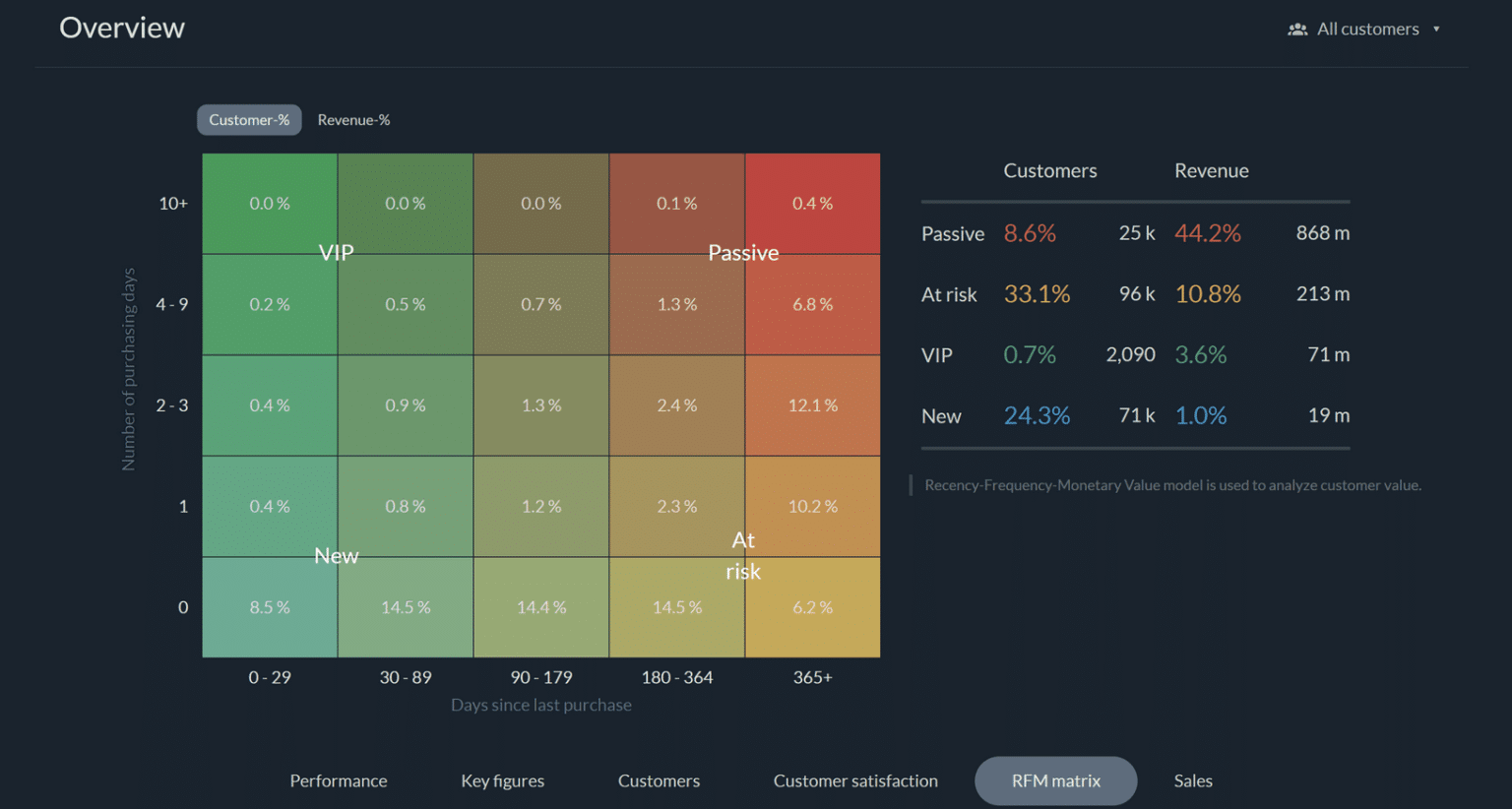The height and width of the screenshot is (809, 1512).
Task: Click the VIP label inside the matrix
Action: click(x=336, y=253)
